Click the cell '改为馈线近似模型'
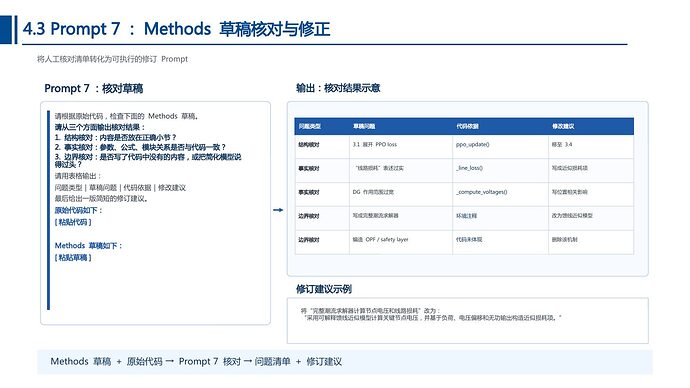Image resolution: width=690 pixels, height=388 pixels. pyautogui.click(x=572, y=216)
